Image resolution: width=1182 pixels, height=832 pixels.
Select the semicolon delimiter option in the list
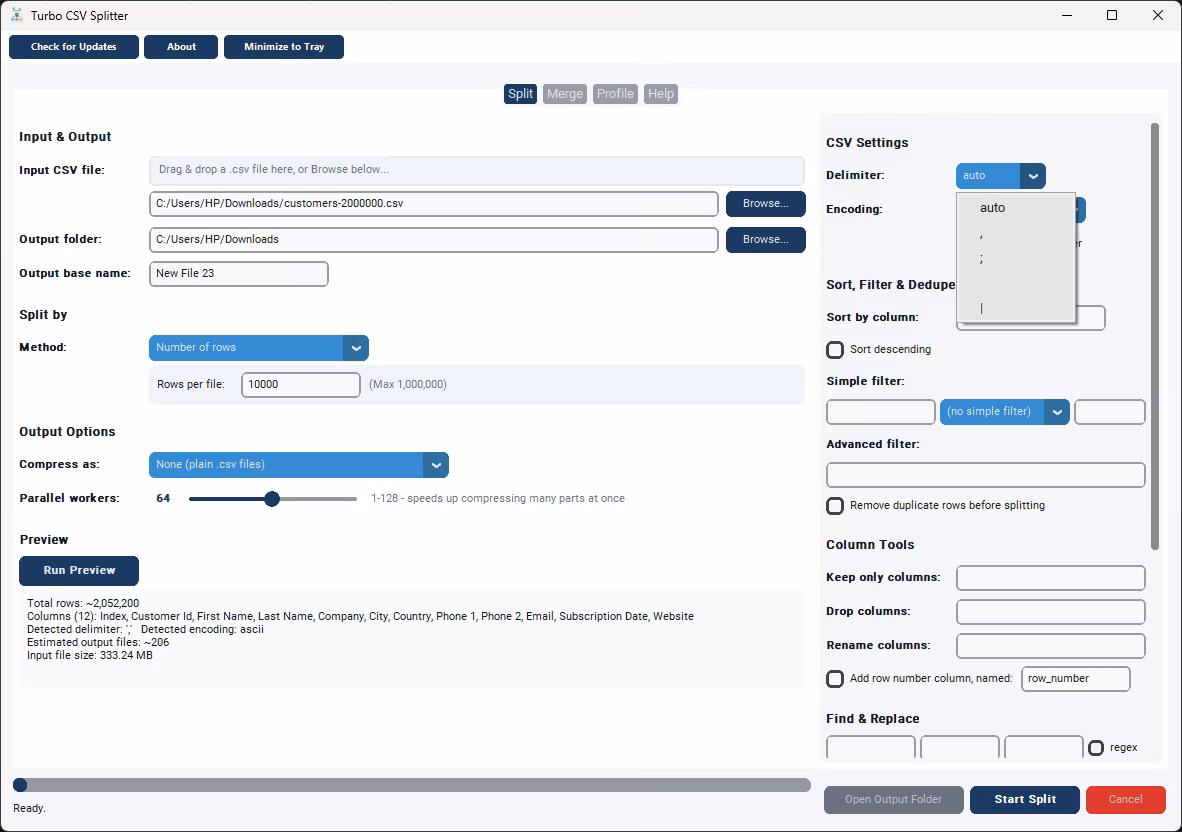(x=1015, y=258)
